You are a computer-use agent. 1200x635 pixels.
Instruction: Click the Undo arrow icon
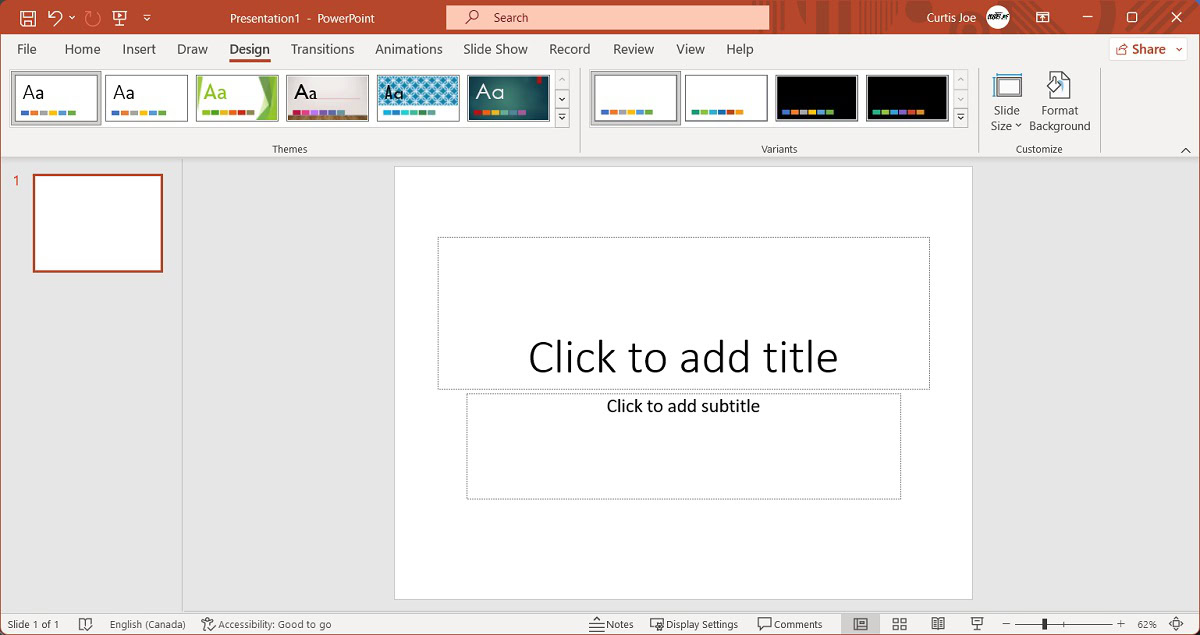point(55,18)
